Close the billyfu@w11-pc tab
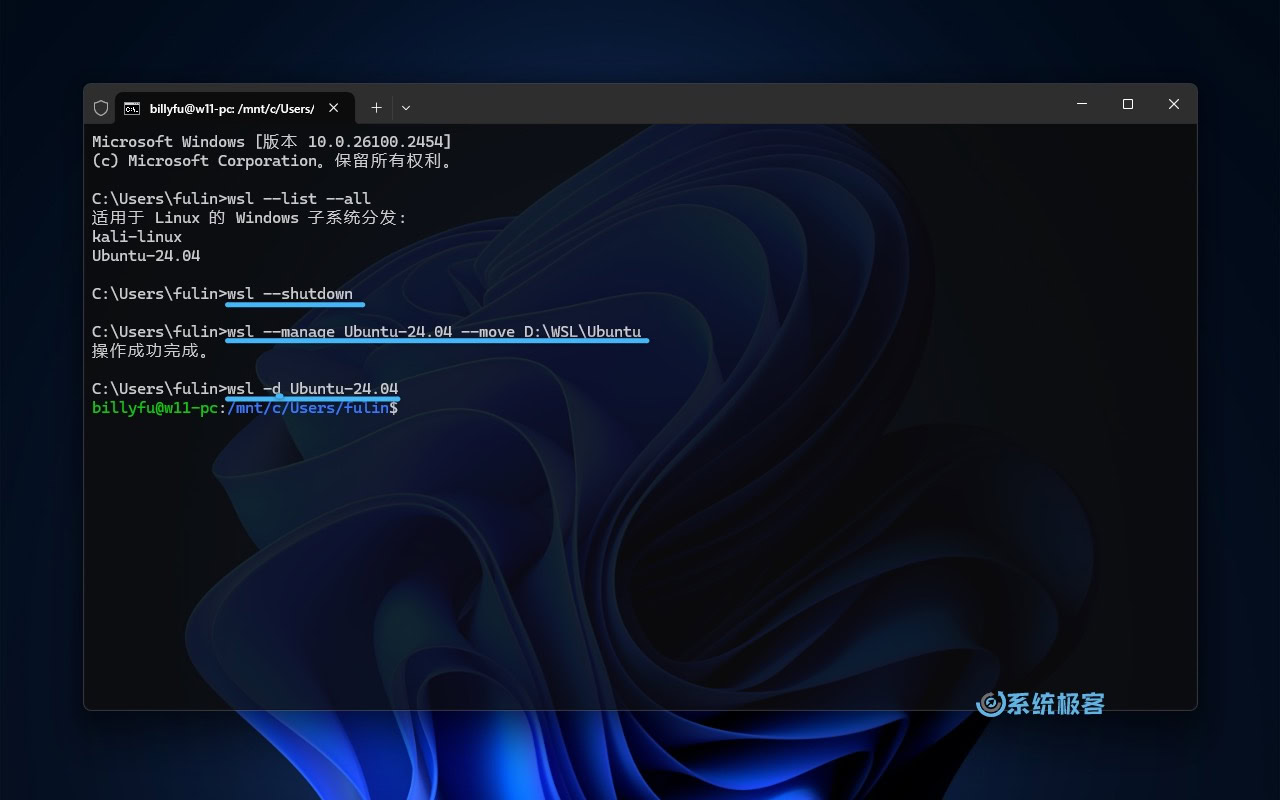 coord(334,107)
